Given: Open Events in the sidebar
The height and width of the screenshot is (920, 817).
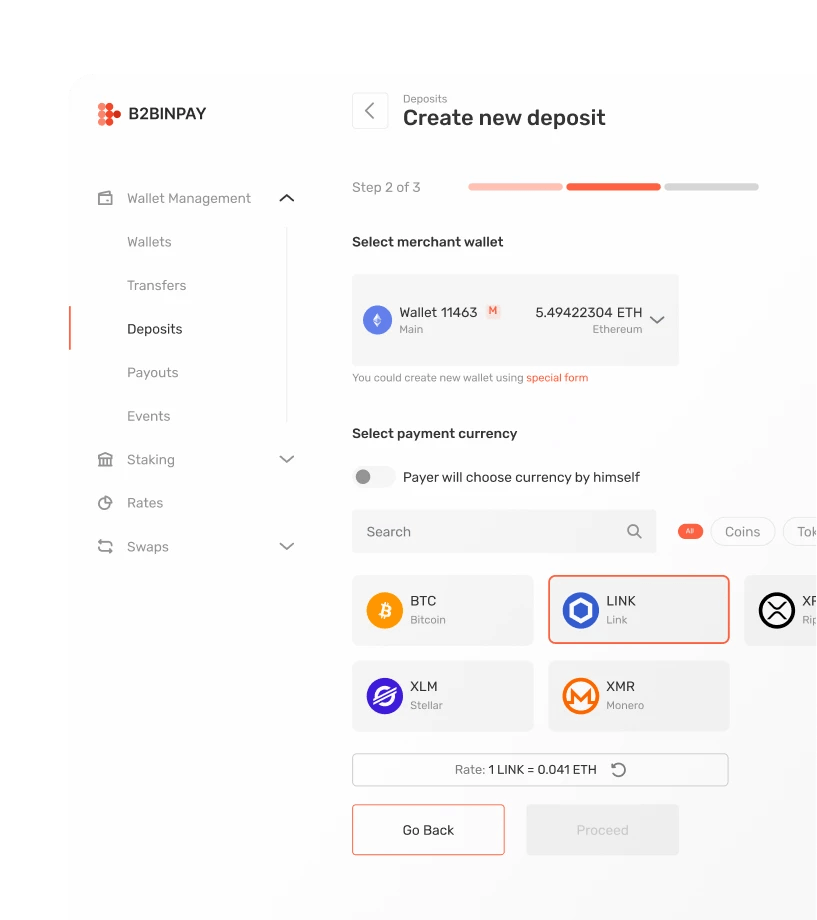Looking at the screenshot, I should tap(148, 416).
